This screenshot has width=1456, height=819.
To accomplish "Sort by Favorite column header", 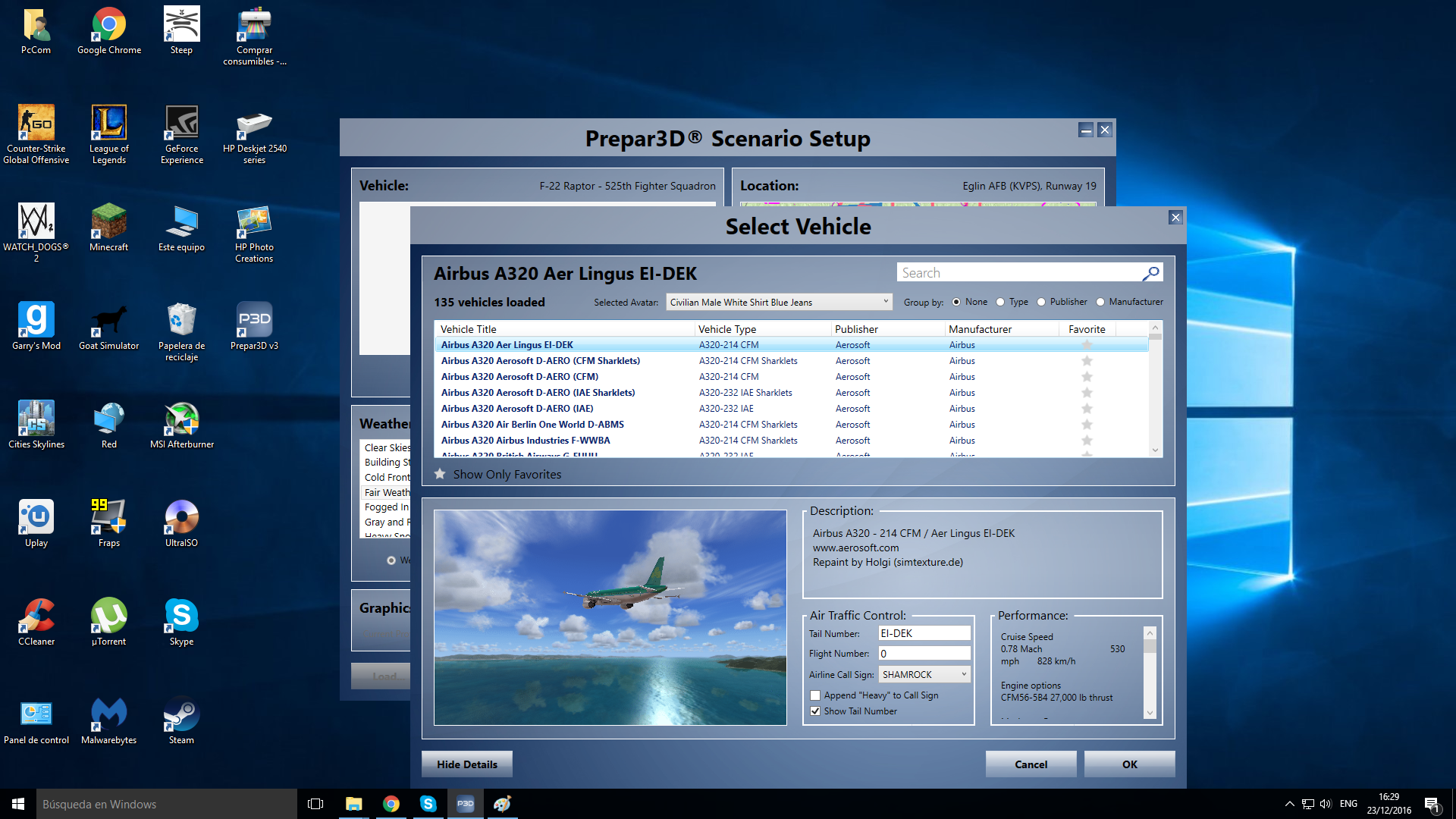I will click(1087, 329).
